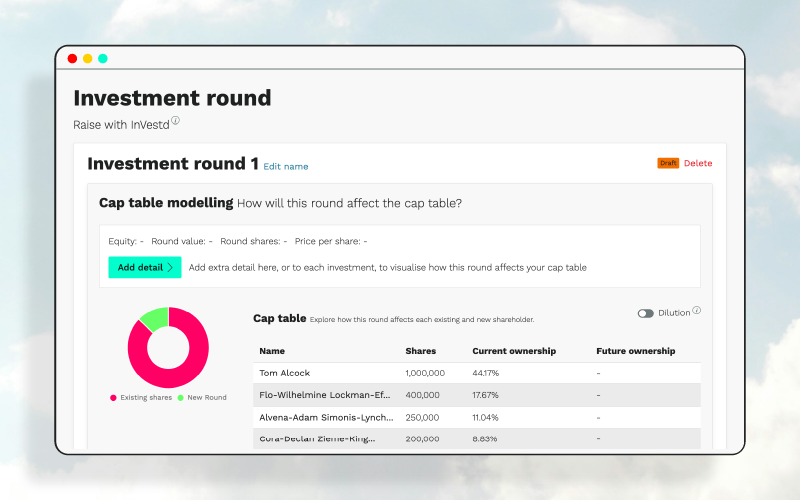Click the Shares column header
Image resolution: width=800 pixels, height=500 pixels.
pos(420,351)
